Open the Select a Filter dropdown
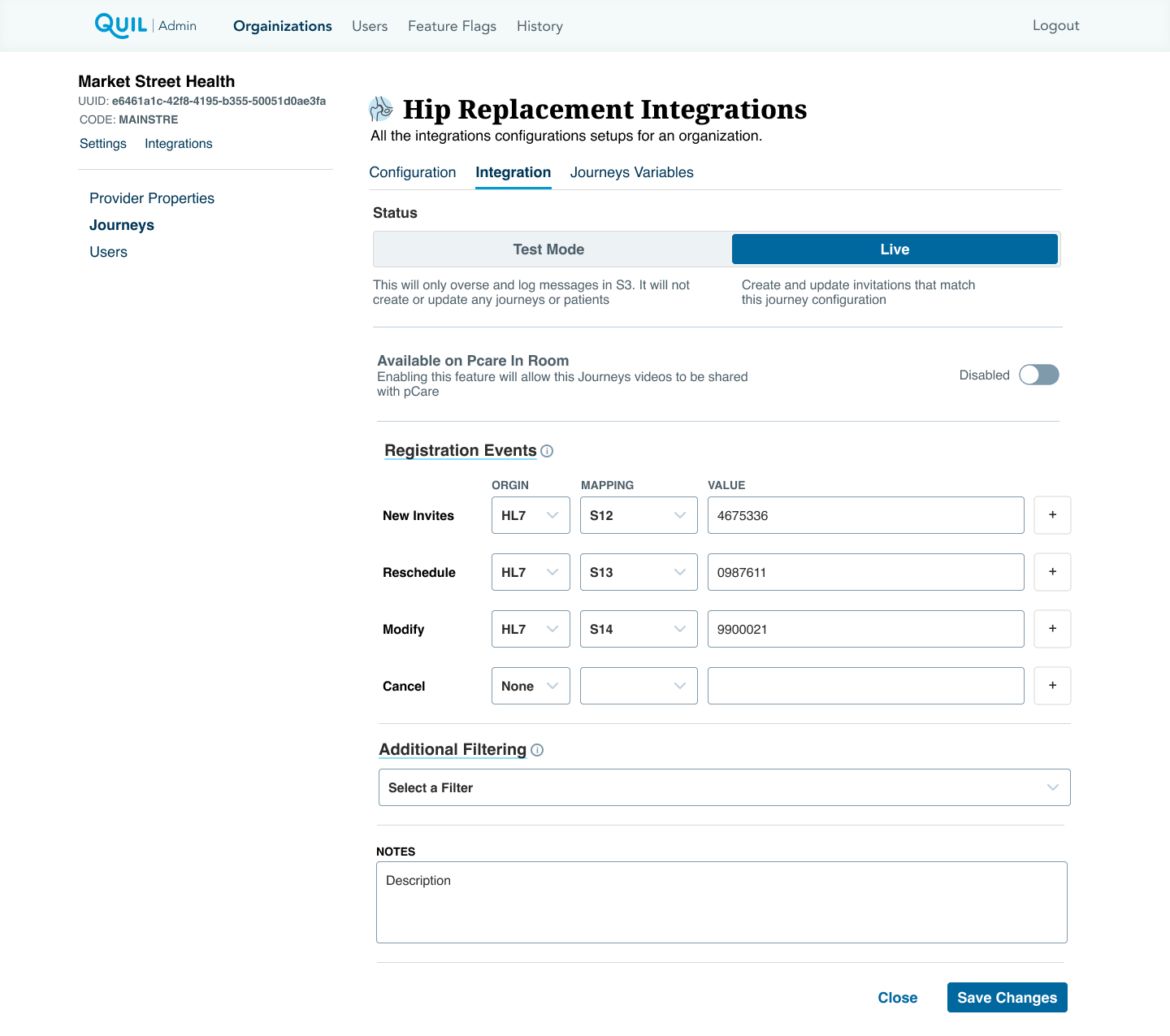This screenshot has height=1036, width=1170. 724,787
